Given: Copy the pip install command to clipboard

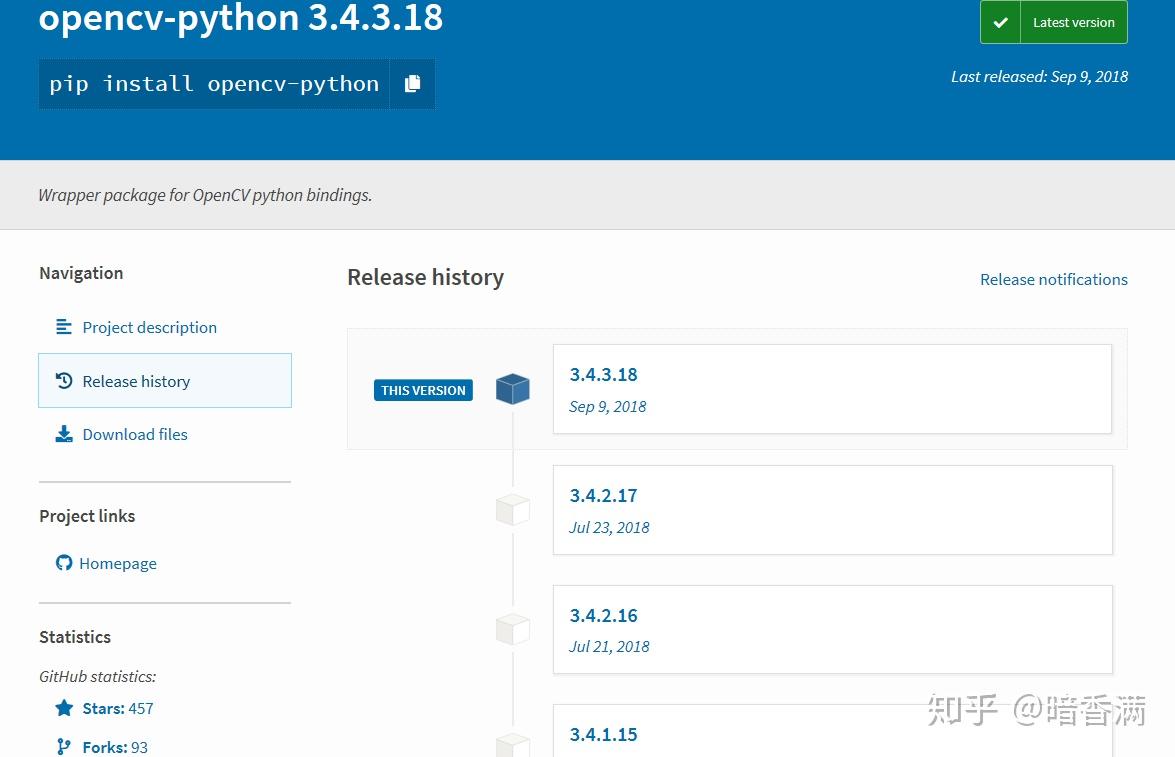Looking at the screenshot, I should 412,84.
